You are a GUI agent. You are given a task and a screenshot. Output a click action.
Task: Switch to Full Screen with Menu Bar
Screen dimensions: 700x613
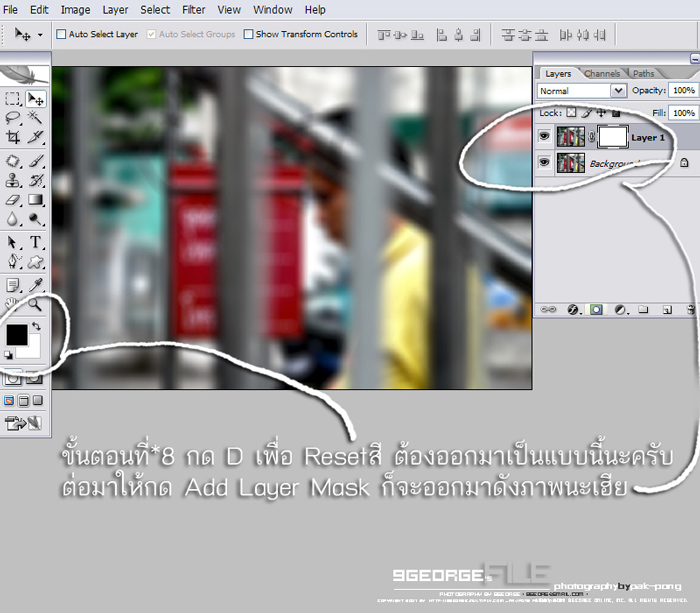tap(24, 400)
